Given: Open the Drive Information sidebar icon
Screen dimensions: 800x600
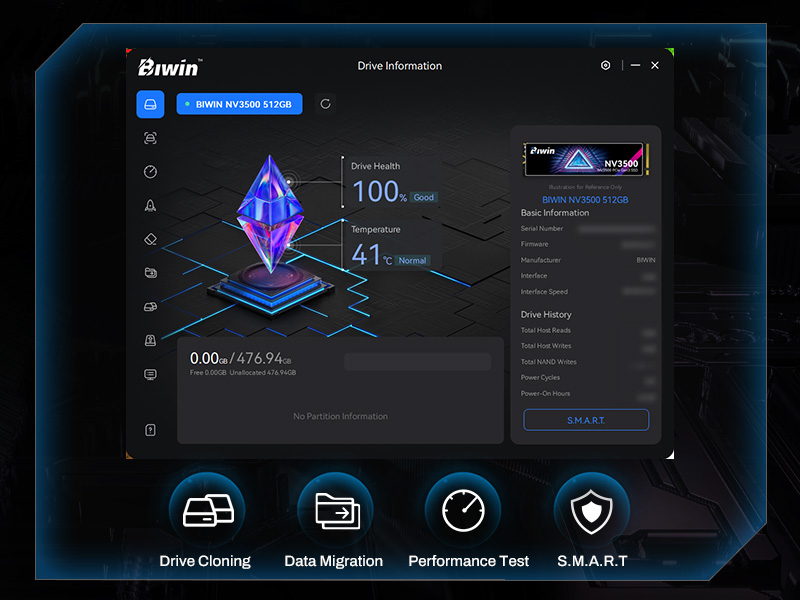Looking at the screenshot, I should pyautogui.click(x=150, y=104).
